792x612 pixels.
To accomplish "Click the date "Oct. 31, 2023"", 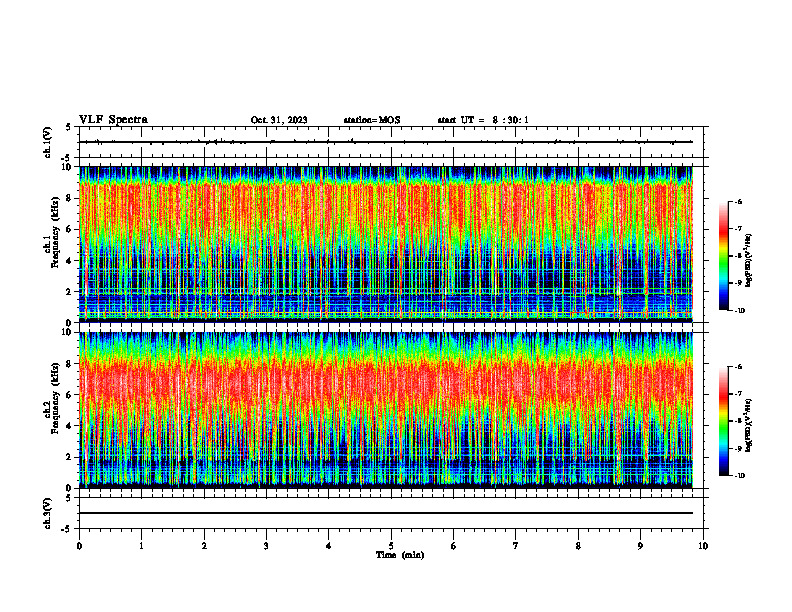I will 279,120.
